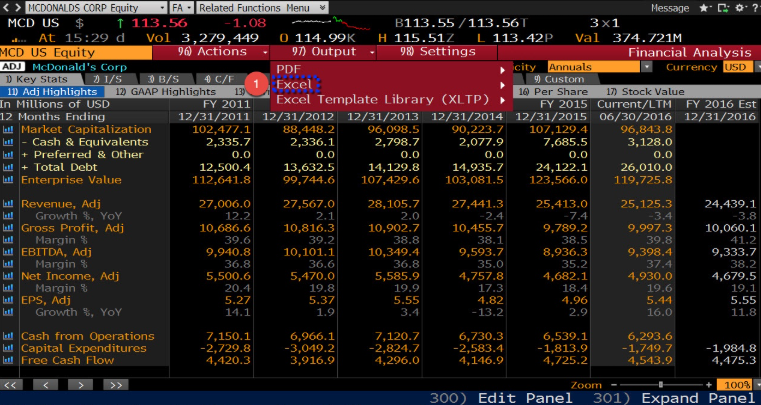This screenshot has width=761, height=405.
Task: Open chart icon for Revenue, Adj row
Action: [8, 204]
